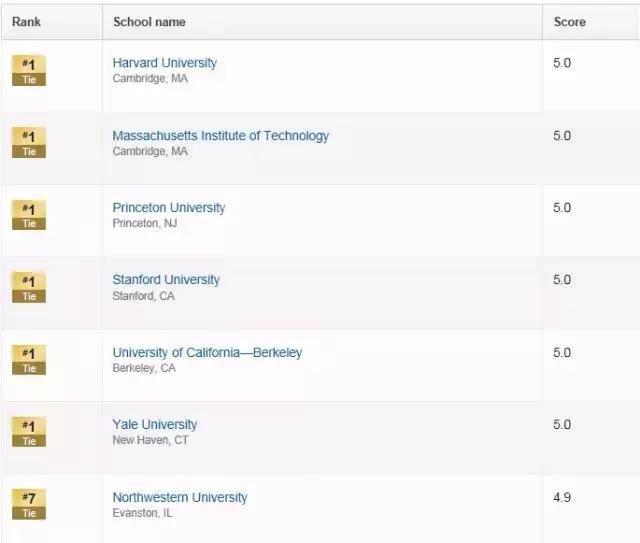
Task: Open University of California—Berkeley link
Action: [x=207, y=352]
